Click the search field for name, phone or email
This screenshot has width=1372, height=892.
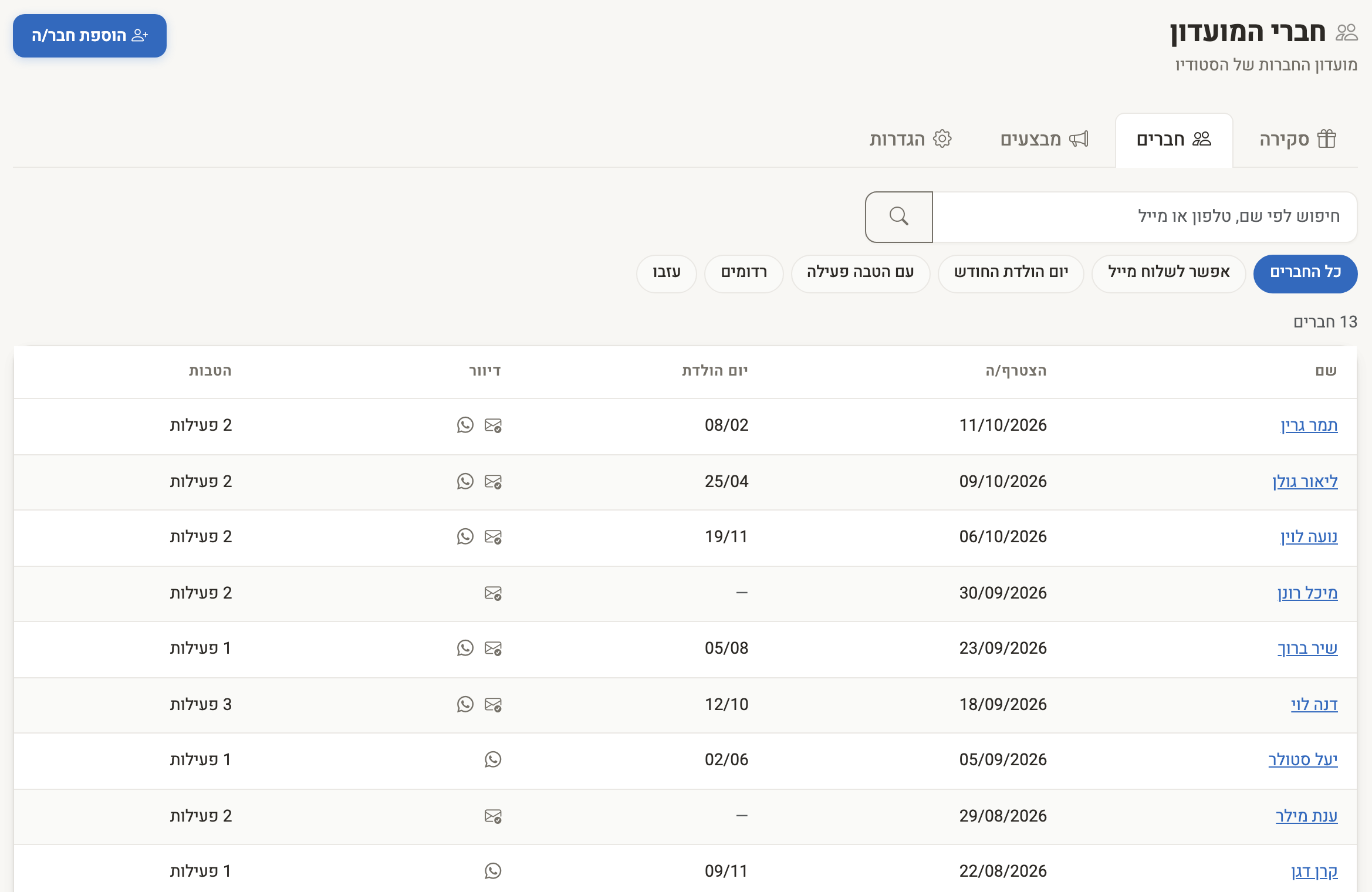click(x=1144, y=217)
